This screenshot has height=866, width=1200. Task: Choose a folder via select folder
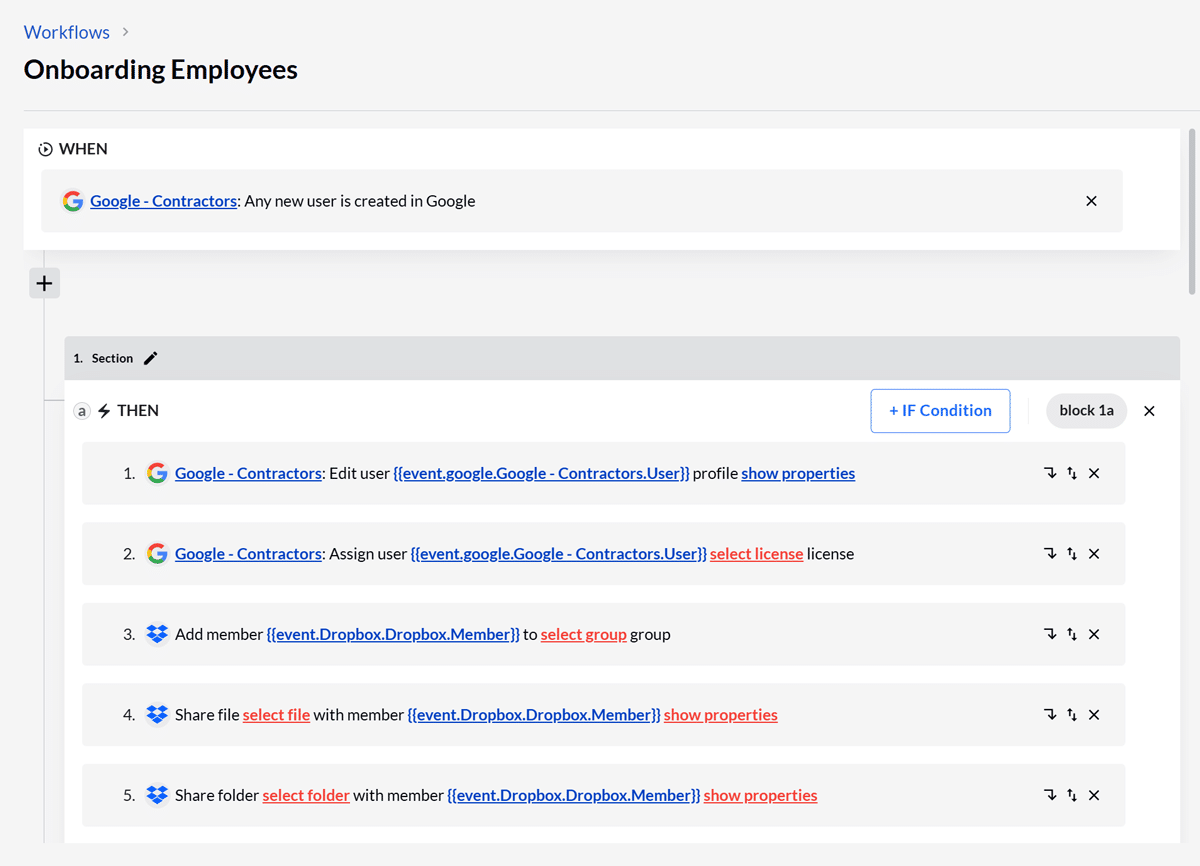306,795
